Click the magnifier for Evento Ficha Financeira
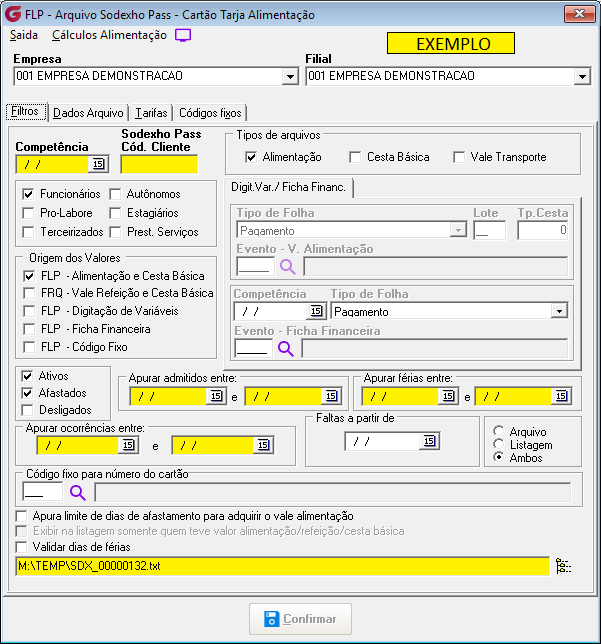The width and height of the screenshot is (601, 644). tap(286, 349)
